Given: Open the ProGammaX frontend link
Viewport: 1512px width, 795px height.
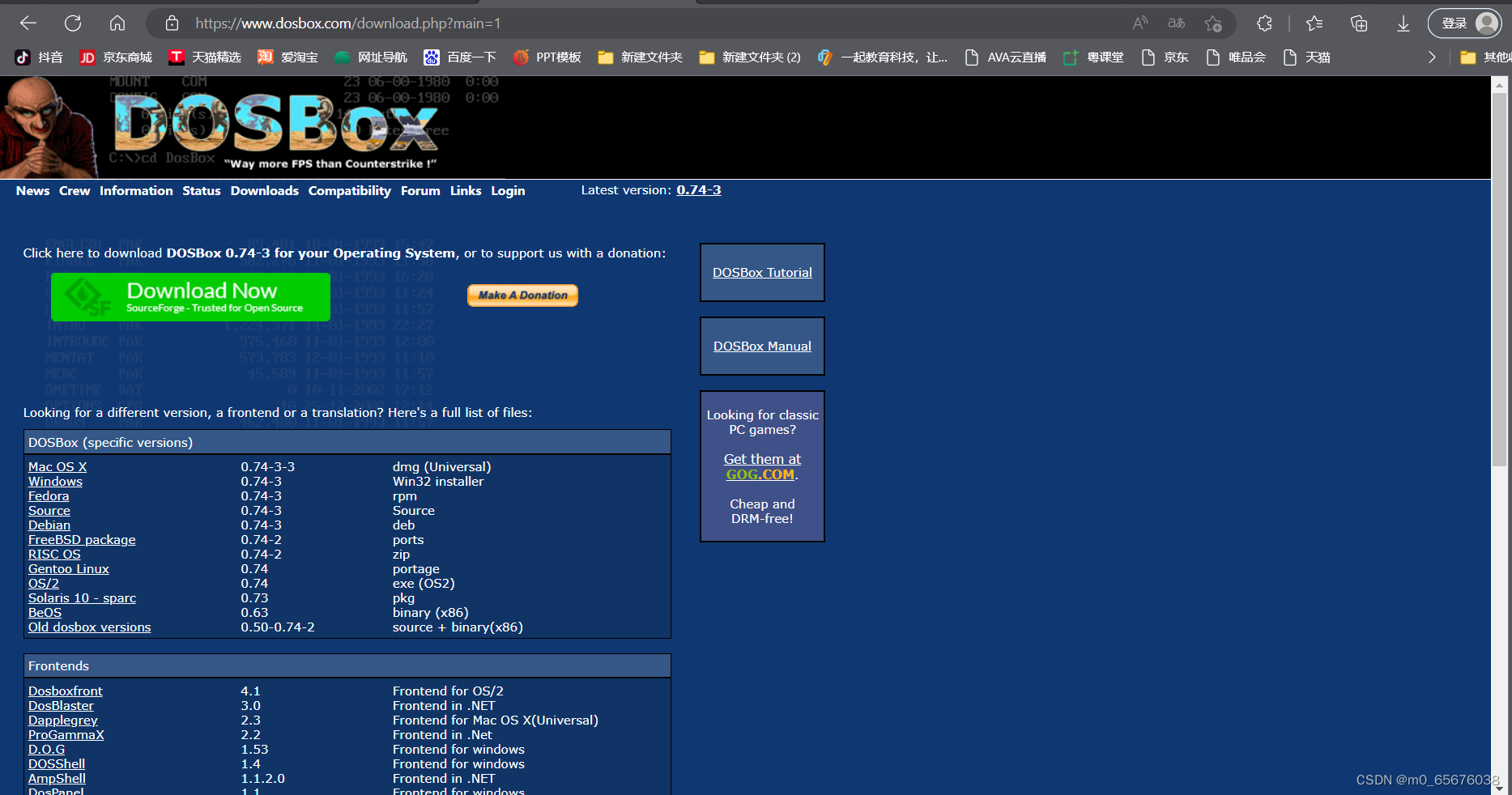Looking at the screenshot, I should tap(66, 735).
